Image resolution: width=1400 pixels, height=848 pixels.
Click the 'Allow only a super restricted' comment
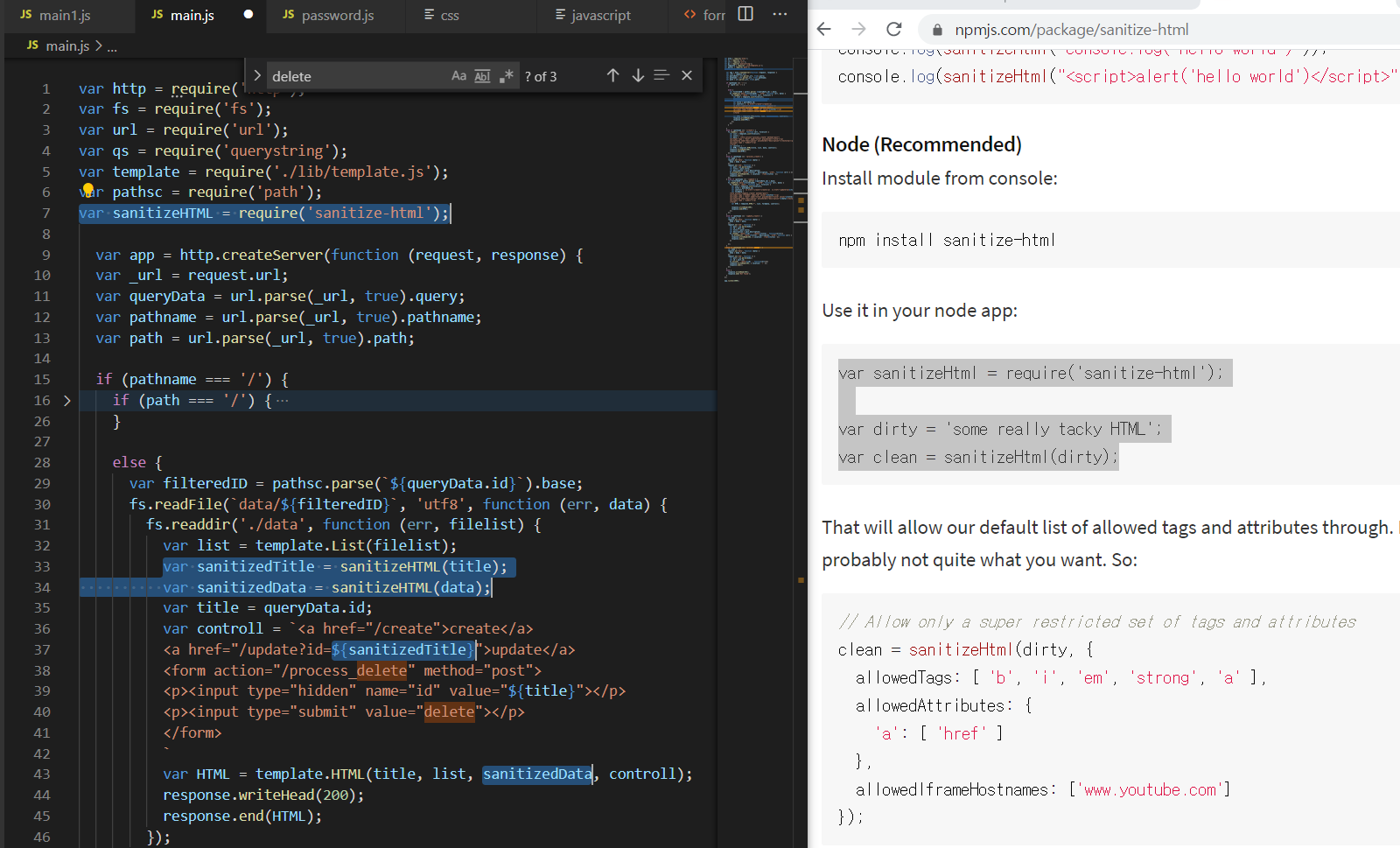1097,621
